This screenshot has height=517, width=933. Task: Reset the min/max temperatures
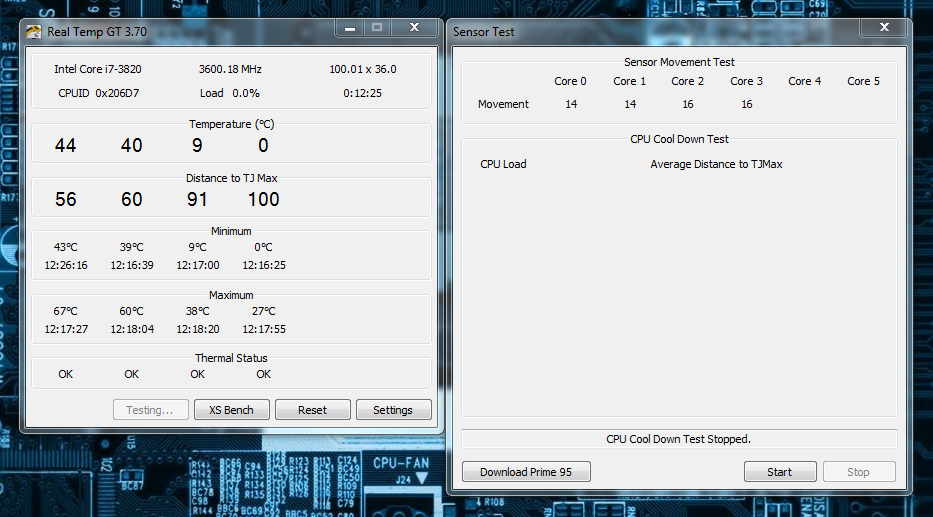tap(312, 410)
